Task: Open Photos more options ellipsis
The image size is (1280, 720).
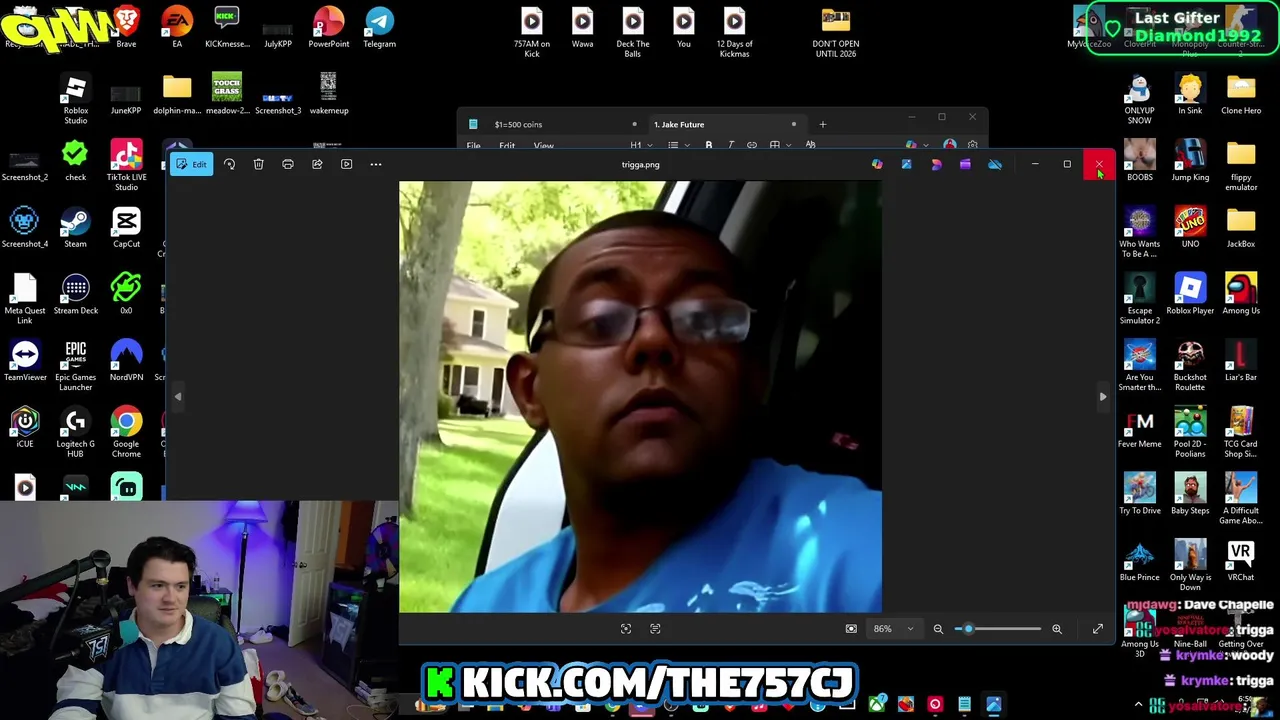Action: coord(376,164)
